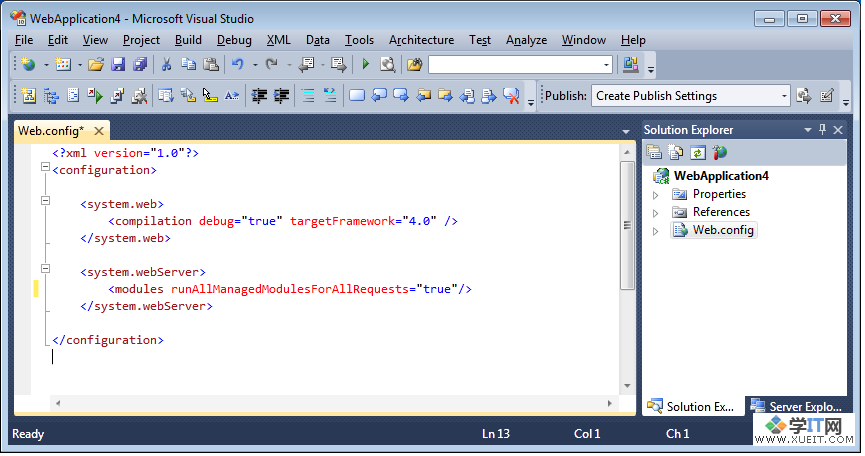Screen dimensions: 865x456
Task: Click the Edit Publish Settings pencil icon
Action: pyautogui.click(x=826, y=96)
